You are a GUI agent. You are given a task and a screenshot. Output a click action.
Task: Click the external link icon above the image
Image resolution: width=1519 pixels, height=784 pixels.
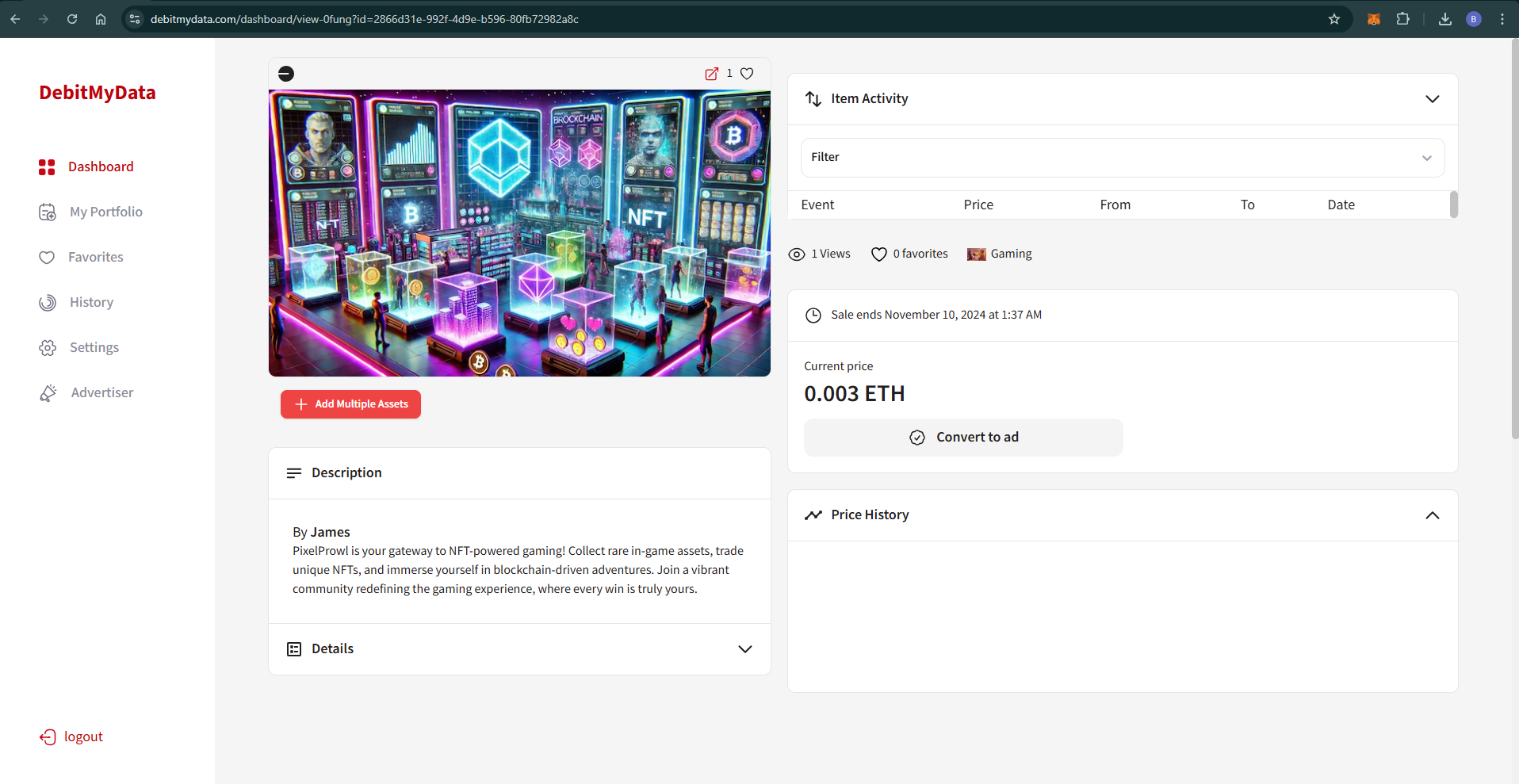tap(711, 74)
